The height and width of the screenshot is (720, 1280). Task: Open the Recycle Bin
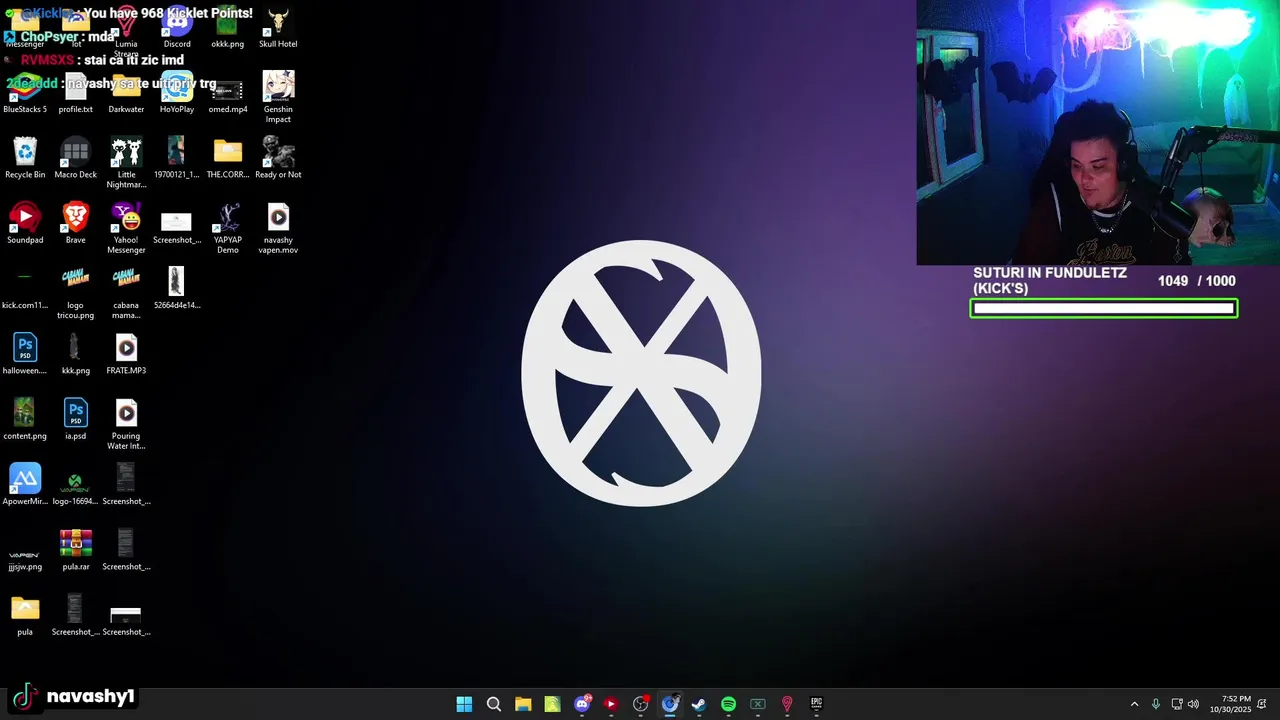(x=25, y=158)
